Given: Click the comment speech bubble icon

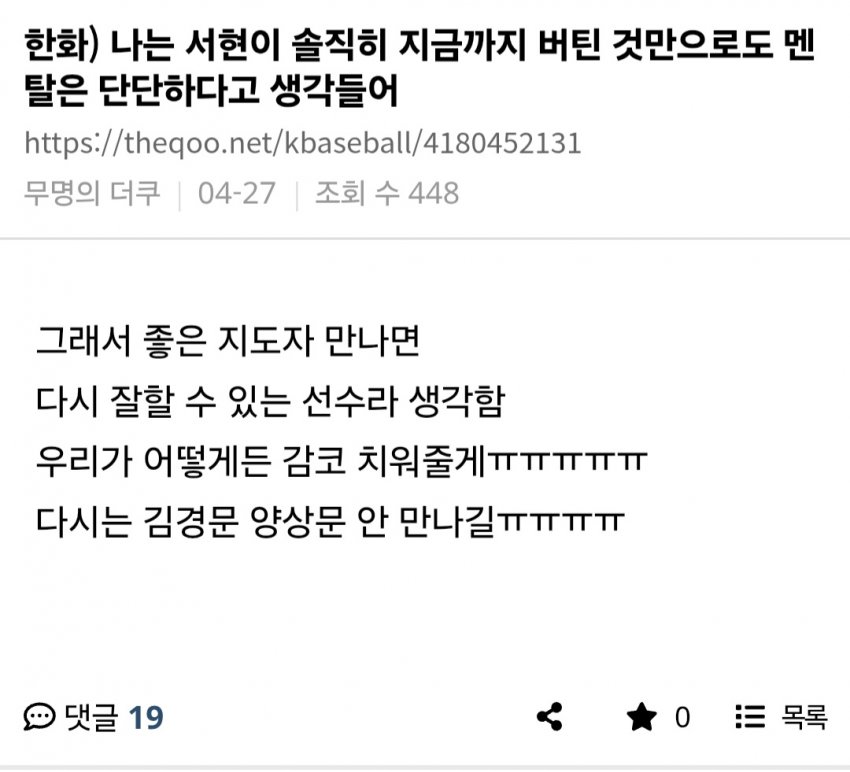Looking at the screenshot, I should pos(39,717).
